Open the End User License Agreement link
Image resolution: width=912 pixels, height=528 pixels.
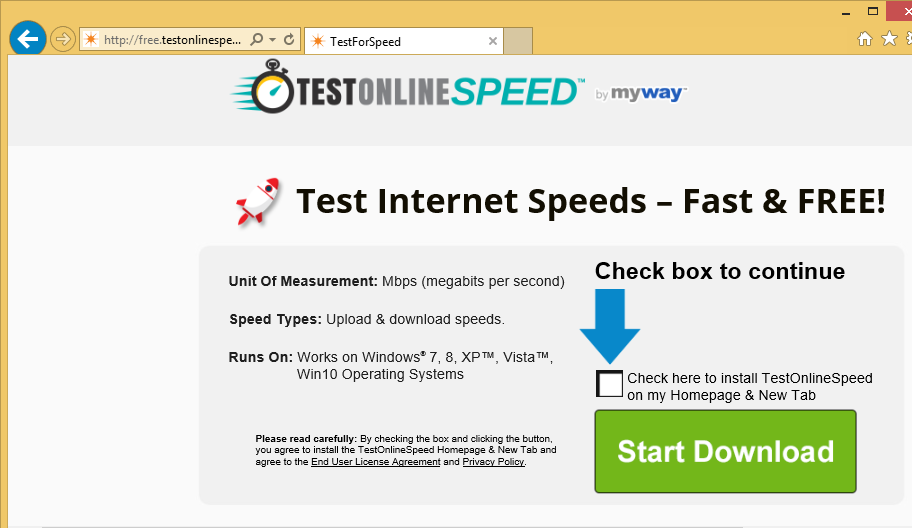click(375, 462)
